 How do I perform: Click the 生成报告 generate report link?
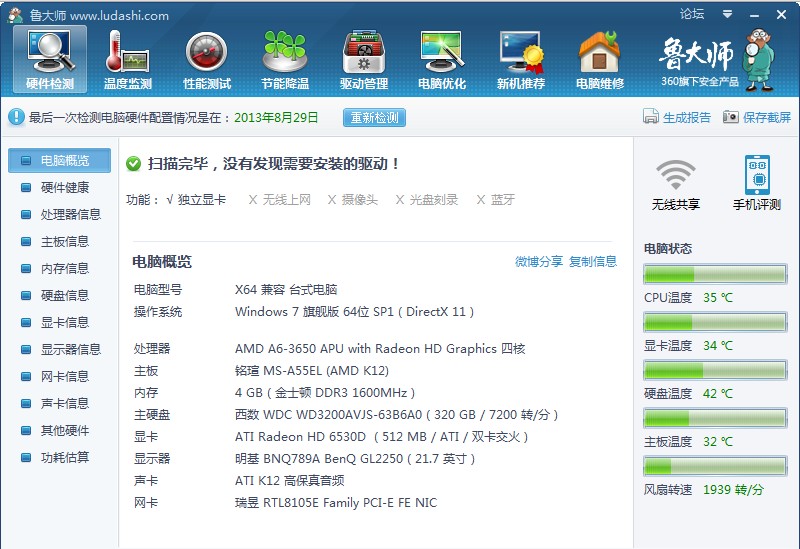pos(677,118)
